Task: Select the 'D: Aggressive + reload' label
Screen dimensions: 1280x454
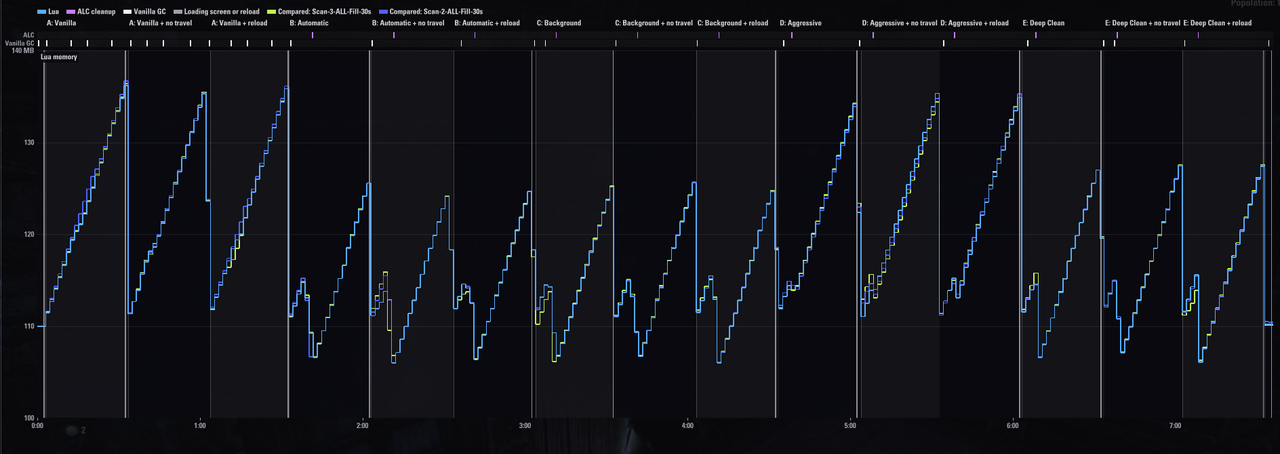Action: [975, 22]
